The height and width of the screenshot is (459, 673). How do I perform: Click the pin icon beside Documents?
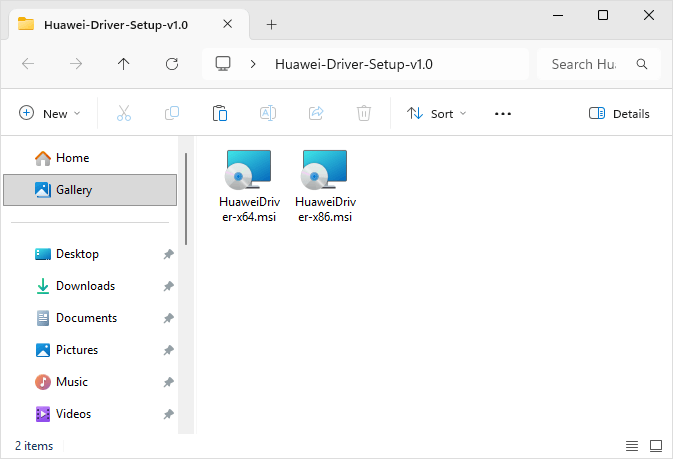tap(168, 318)
